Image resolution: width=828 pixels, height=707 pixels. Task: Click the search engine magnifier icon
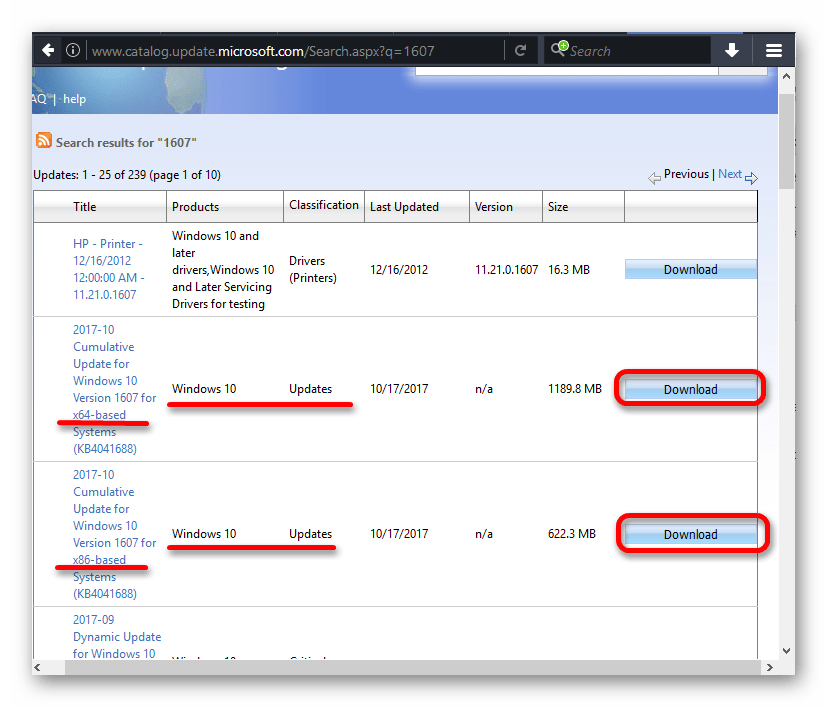click(558, 50)
